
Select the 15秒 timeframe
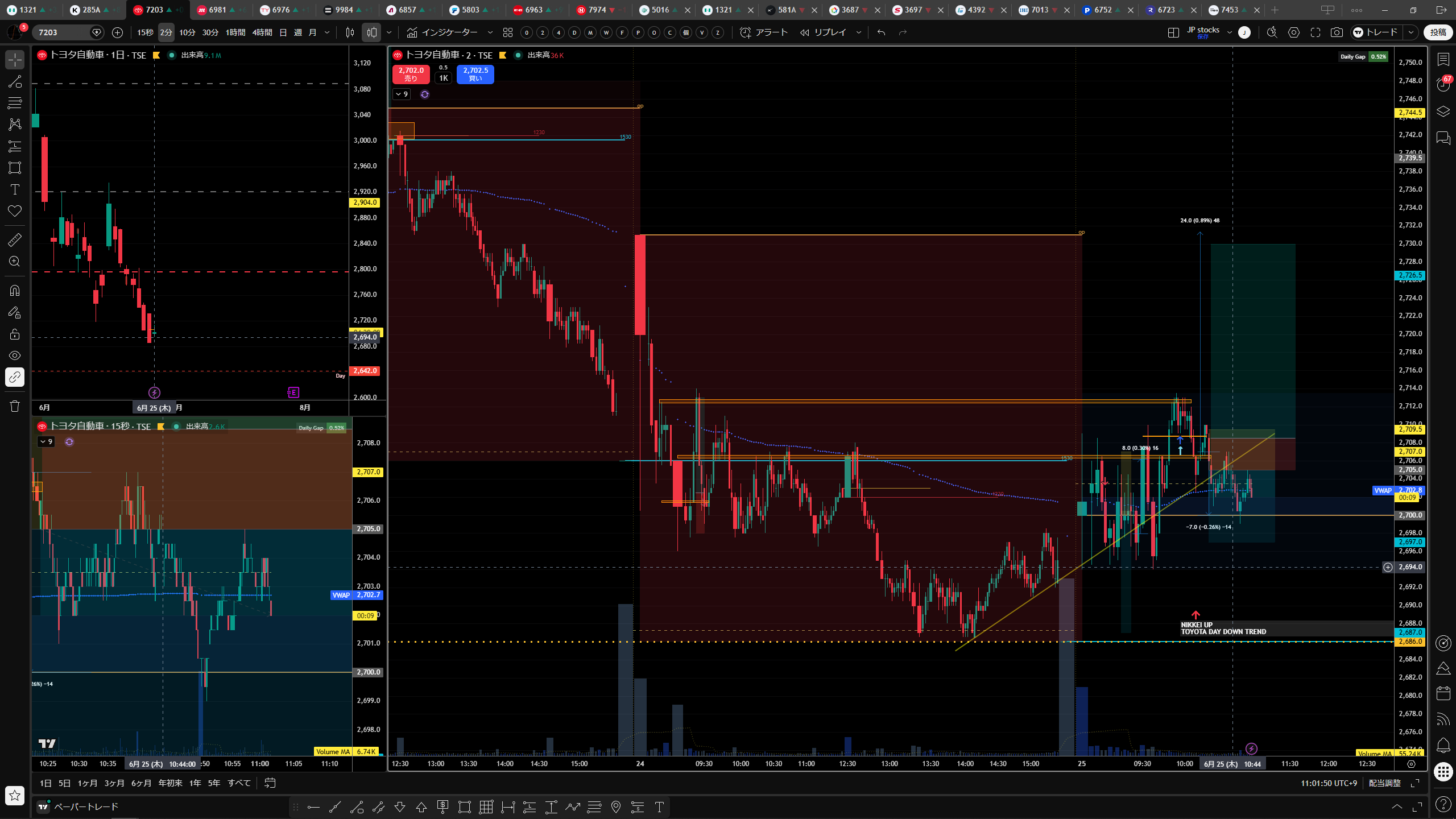pyautogui.click(x=145, y=32)
